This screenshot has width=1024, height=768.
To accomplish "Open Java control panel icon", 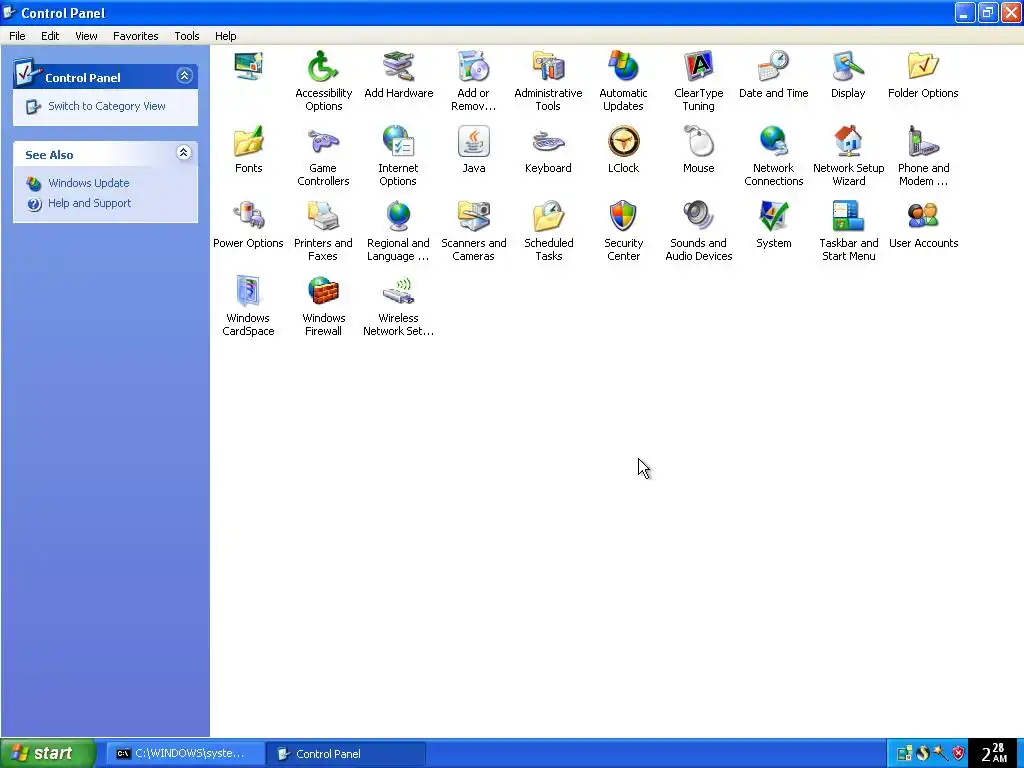I will [473, 141].
